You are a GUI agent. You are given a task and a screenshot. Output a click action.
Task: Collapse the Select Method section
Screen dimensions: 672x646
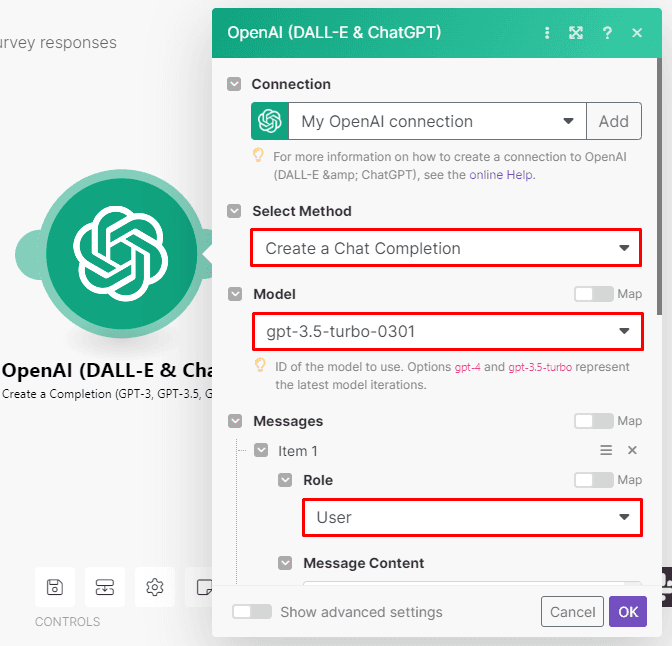[234, 211]
